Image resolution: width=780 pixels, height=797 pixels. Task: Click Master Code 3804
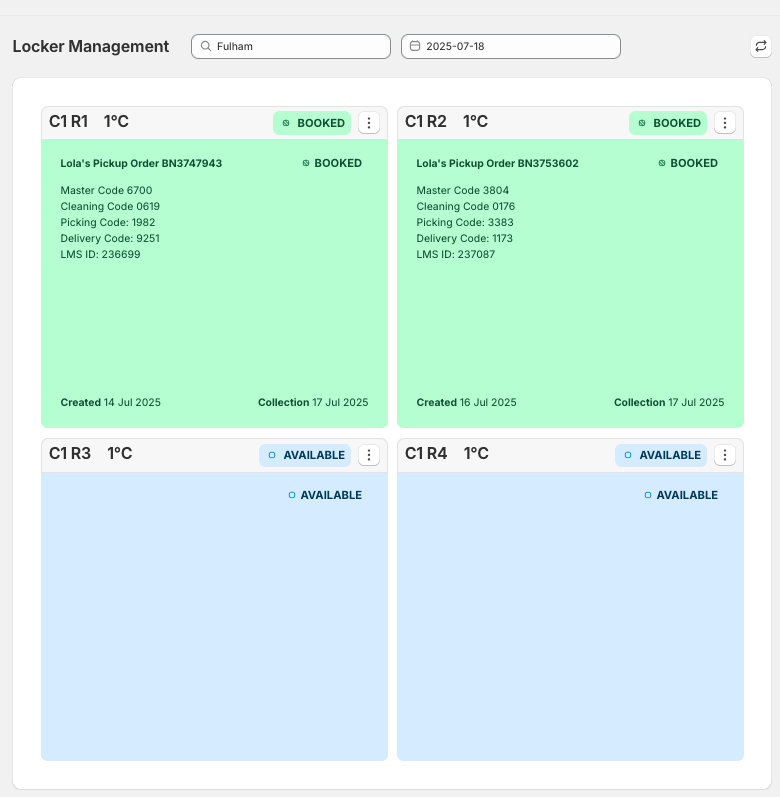[462, 190]
